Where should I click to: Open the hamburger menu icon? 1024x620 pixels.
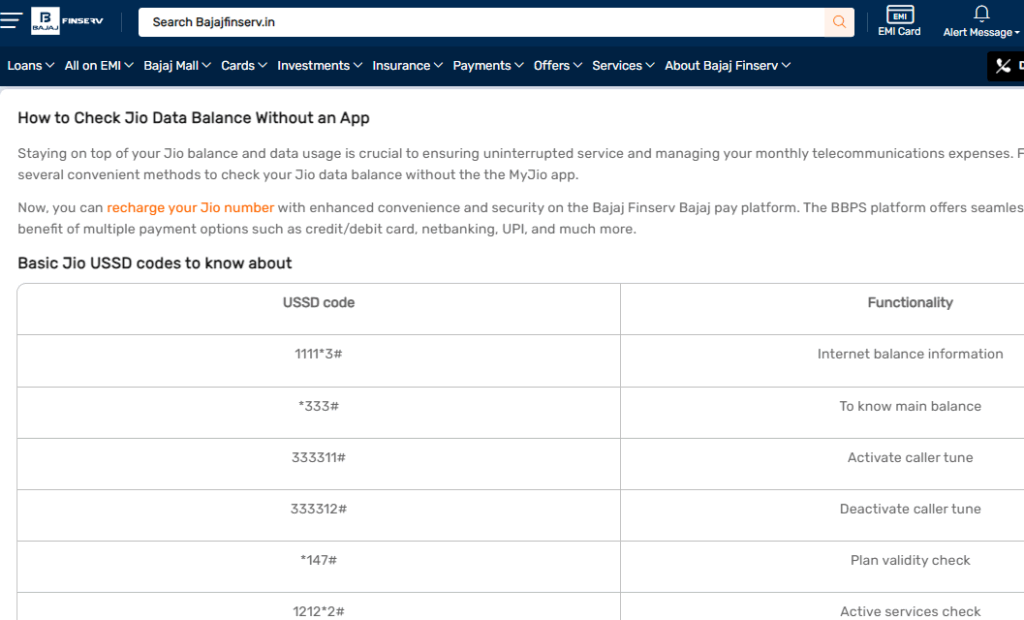coord(11,20)
